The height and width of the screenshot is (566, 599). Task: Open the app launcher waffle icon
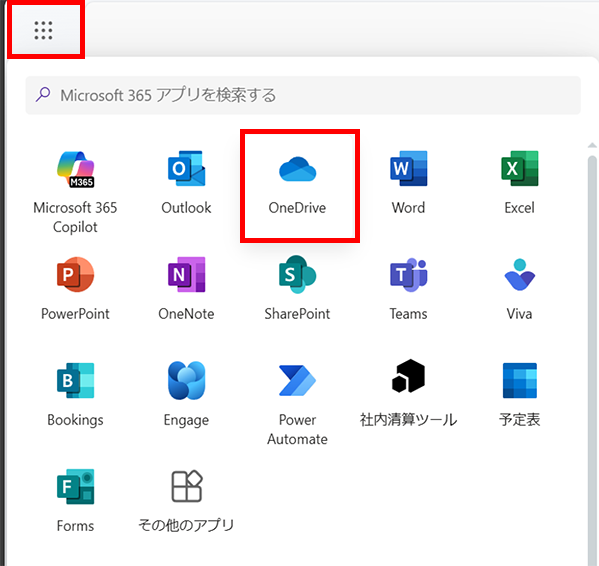click(43, 31)
